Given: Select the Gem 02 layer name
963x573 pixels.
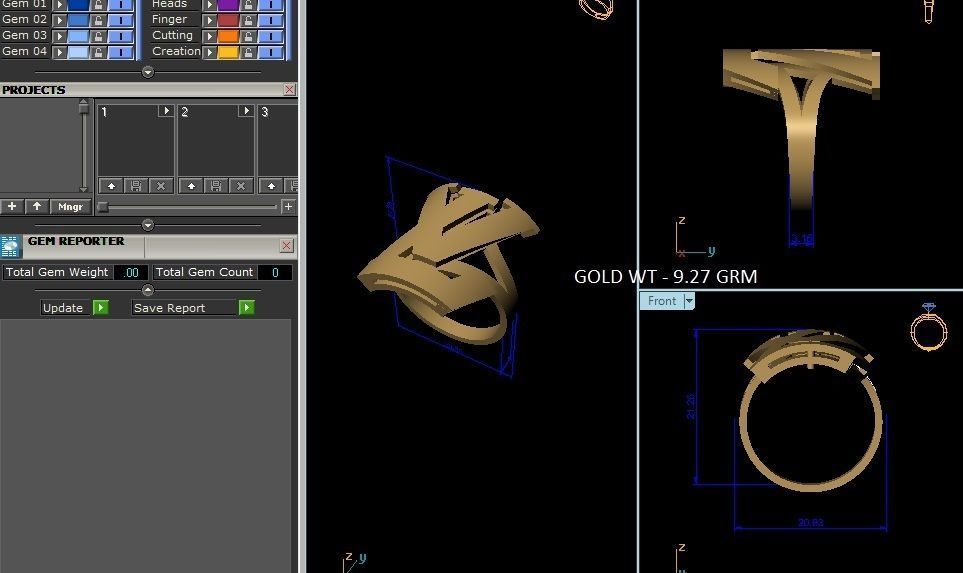Looking at the screenshot, I should [25, 20].
